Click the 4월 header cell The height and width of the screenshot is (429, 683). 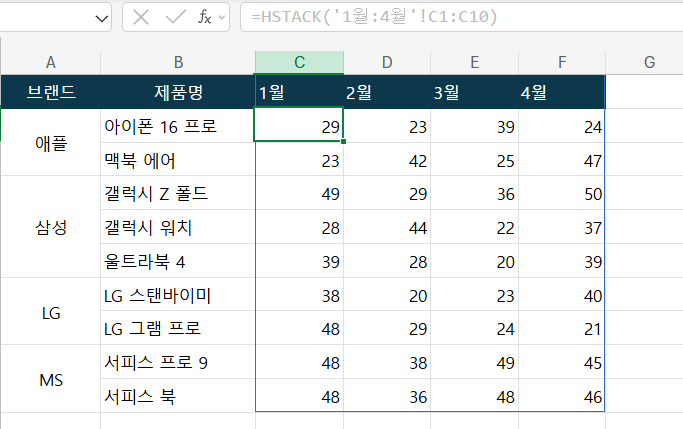(562, 92)
